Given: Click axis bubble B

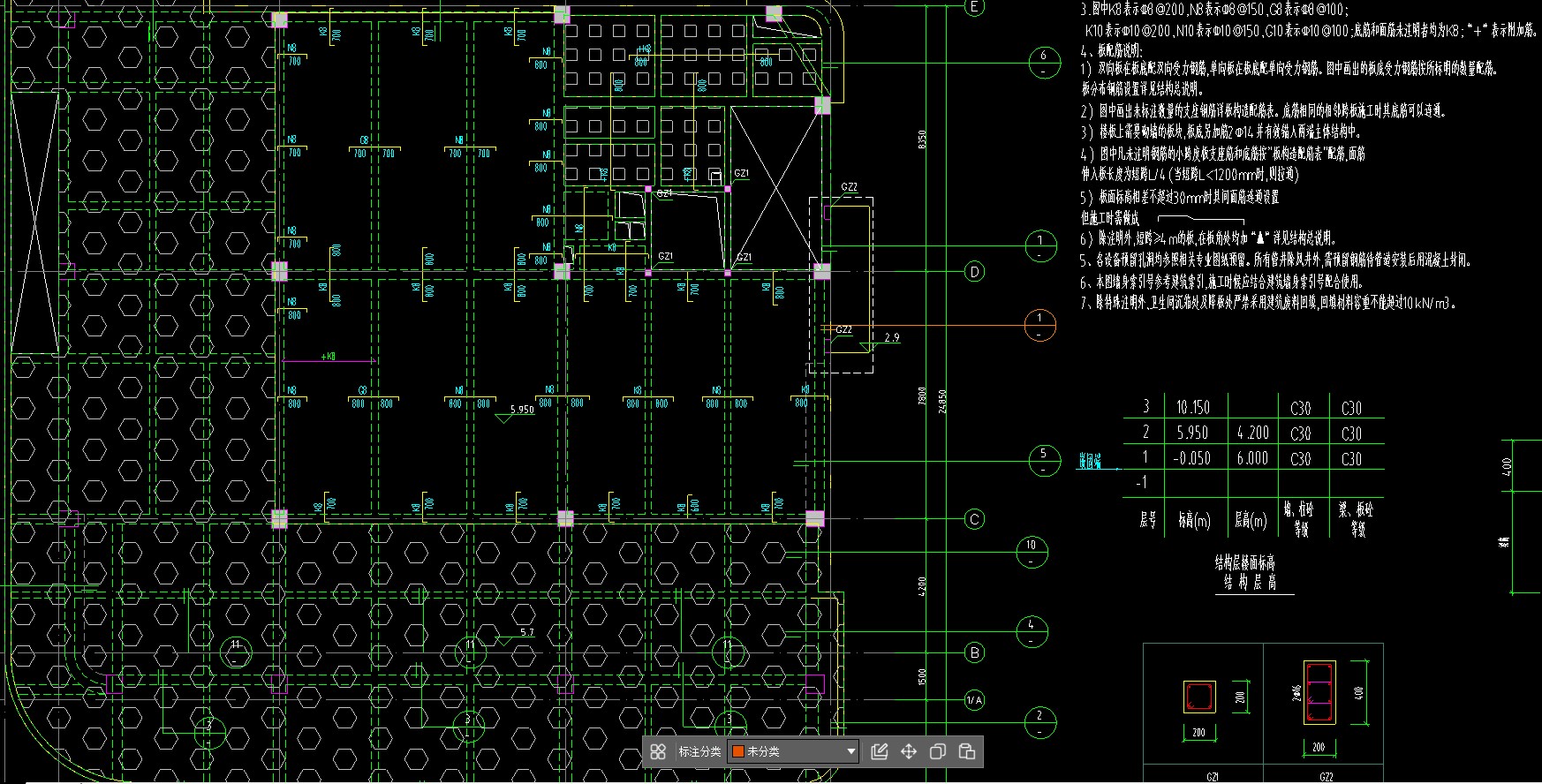Looking at the screenshot, I should point(975,653).
